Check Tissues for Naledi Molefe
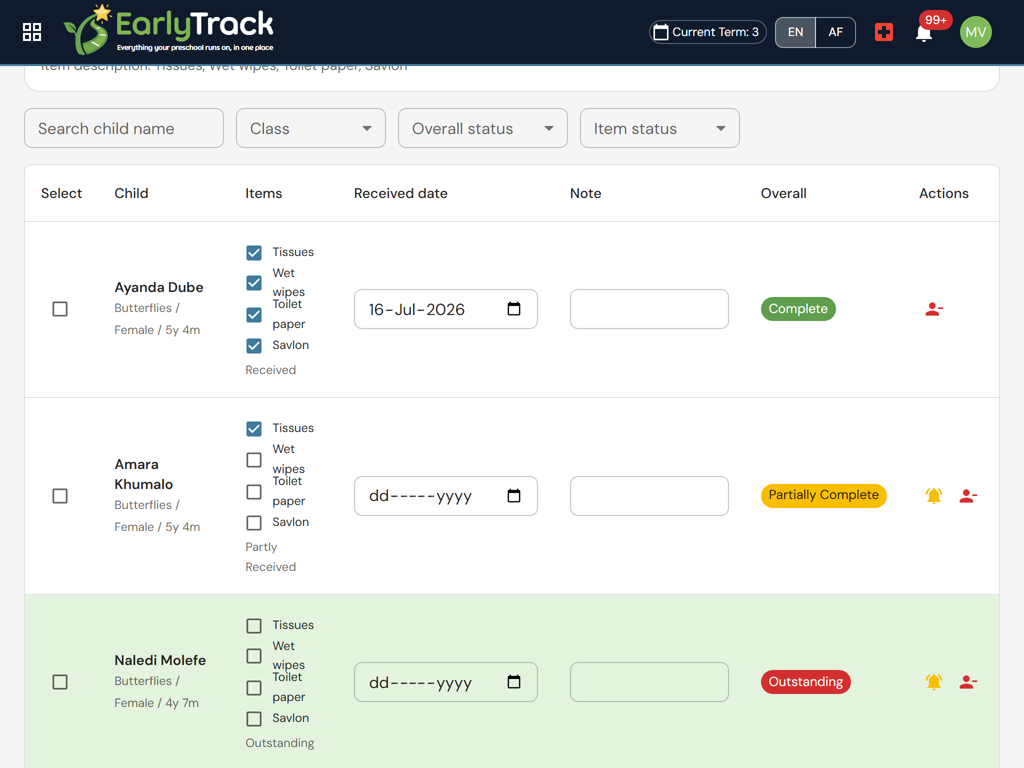Image resolution: width=1024 pixels, height=768 pixels. click(x=254, y=626)
